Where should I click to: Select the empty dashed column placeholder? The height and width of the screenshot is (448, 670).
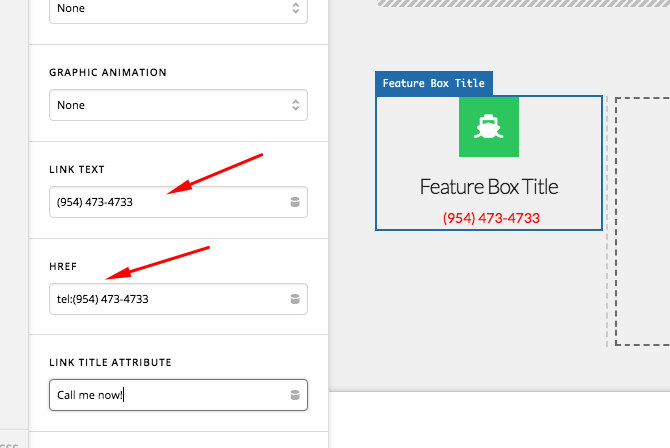[642, 221]
